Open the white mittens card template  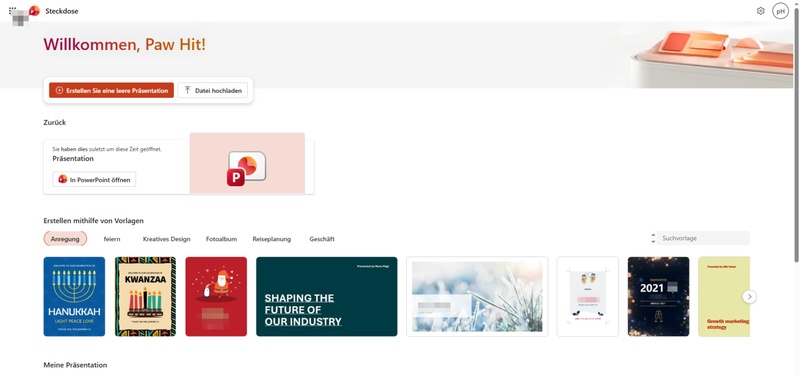click(588, 296)
